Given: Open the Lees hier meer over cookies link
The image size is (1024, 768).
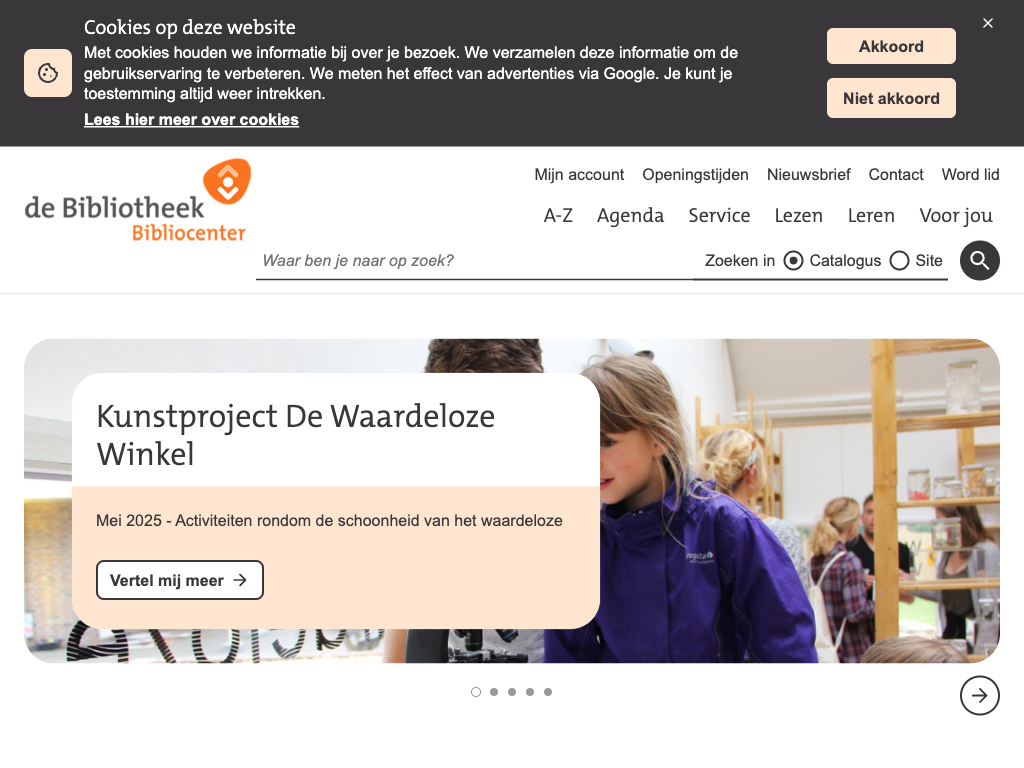Looking at the screenshot, I should [x=191, y=120].
